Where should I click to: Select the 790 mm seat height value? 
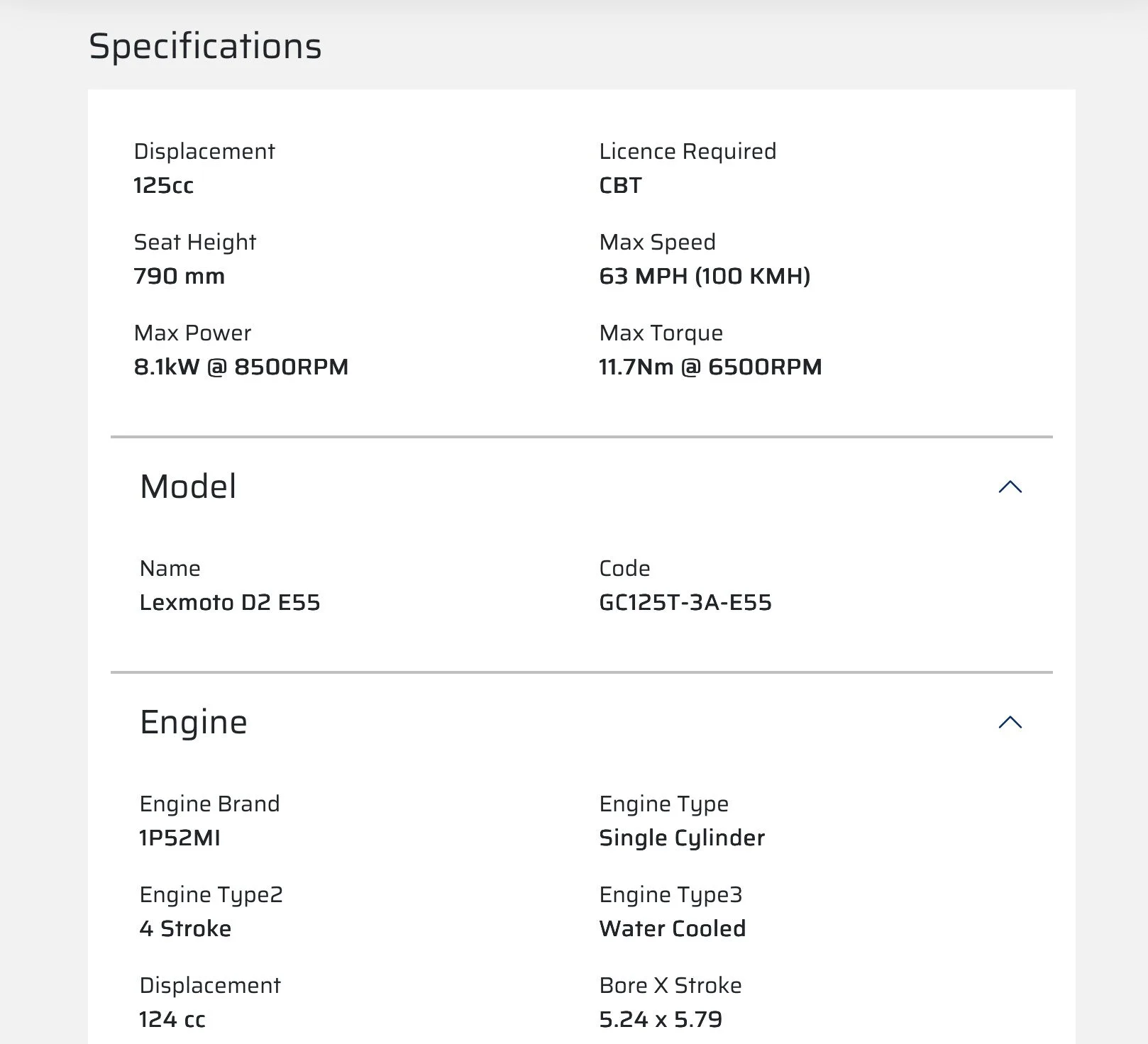click(179, 277)
